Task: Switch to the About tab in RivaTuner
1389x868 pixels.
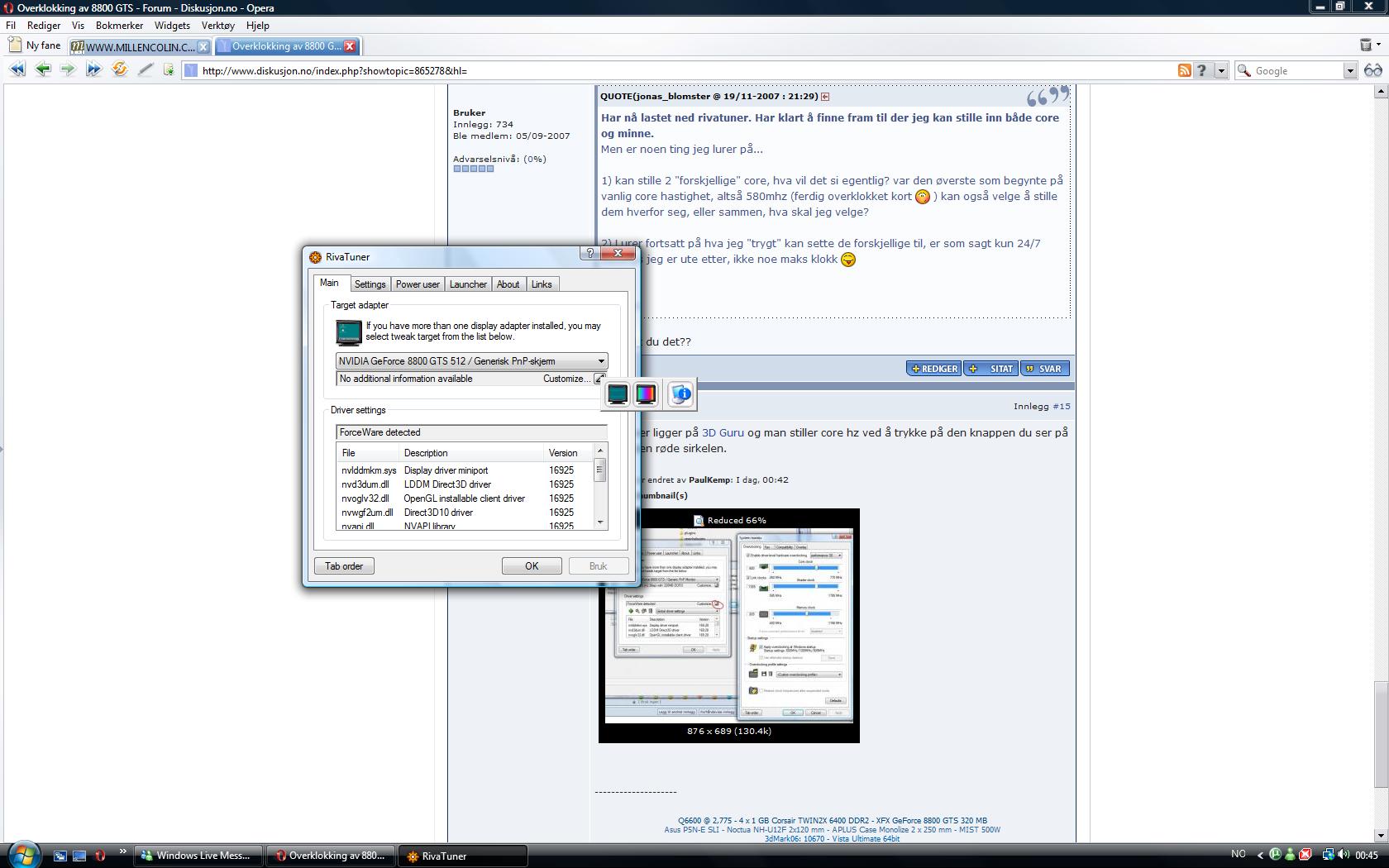Action: [508, 284]
